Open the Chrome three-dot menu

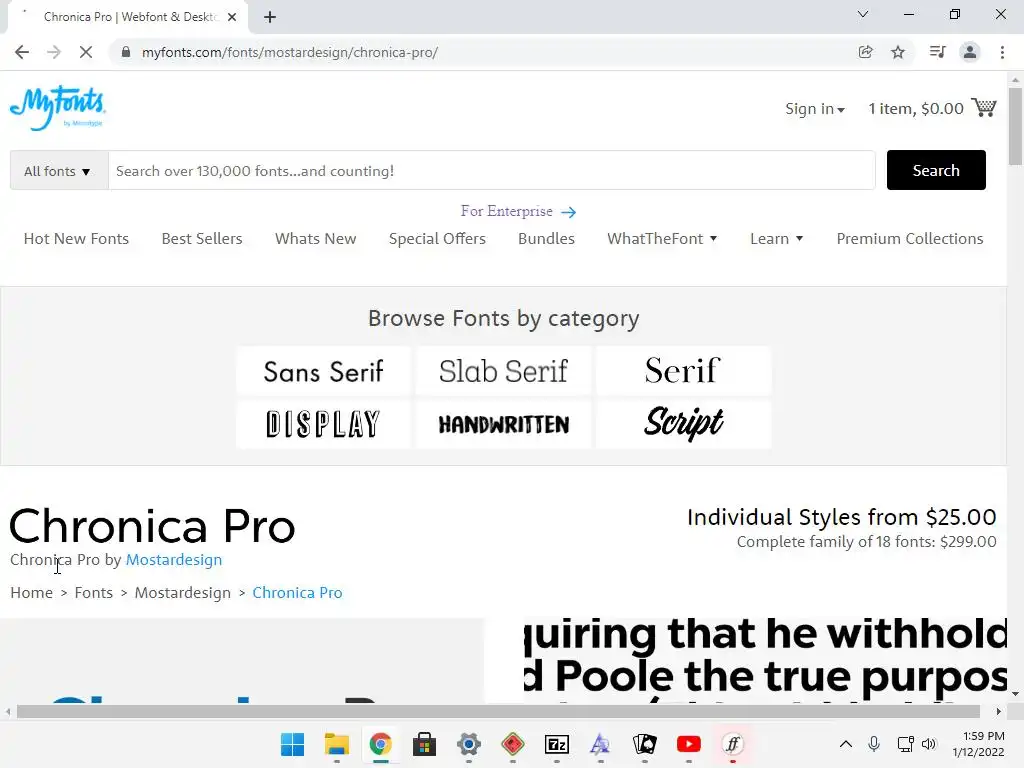(x=1002, y=52)
